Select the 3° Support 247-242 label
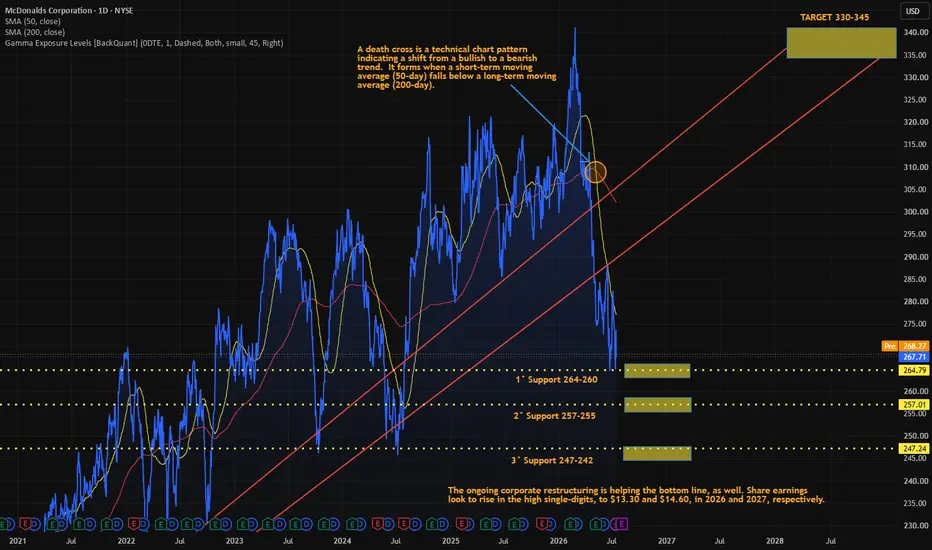 coord(552,460)
